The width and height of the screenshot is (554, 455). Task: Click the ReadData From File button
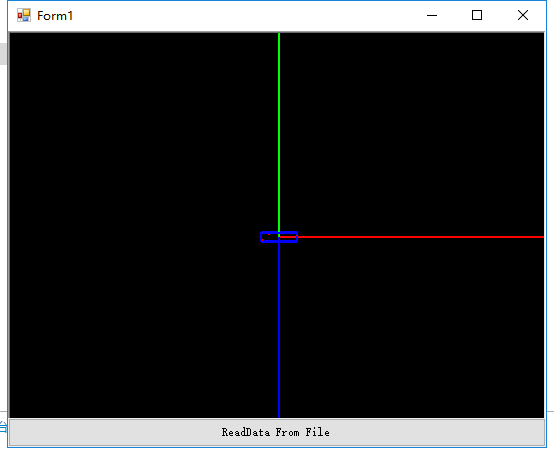(x=276, y=432)
